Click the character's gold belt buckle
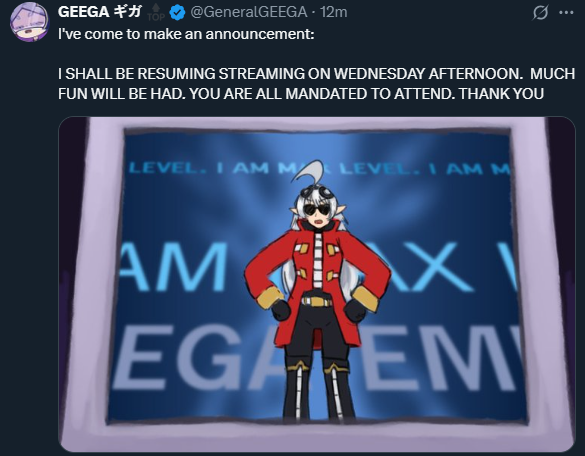Image resolution: width=585 pixels, height=456 pixels. point(316,301)
